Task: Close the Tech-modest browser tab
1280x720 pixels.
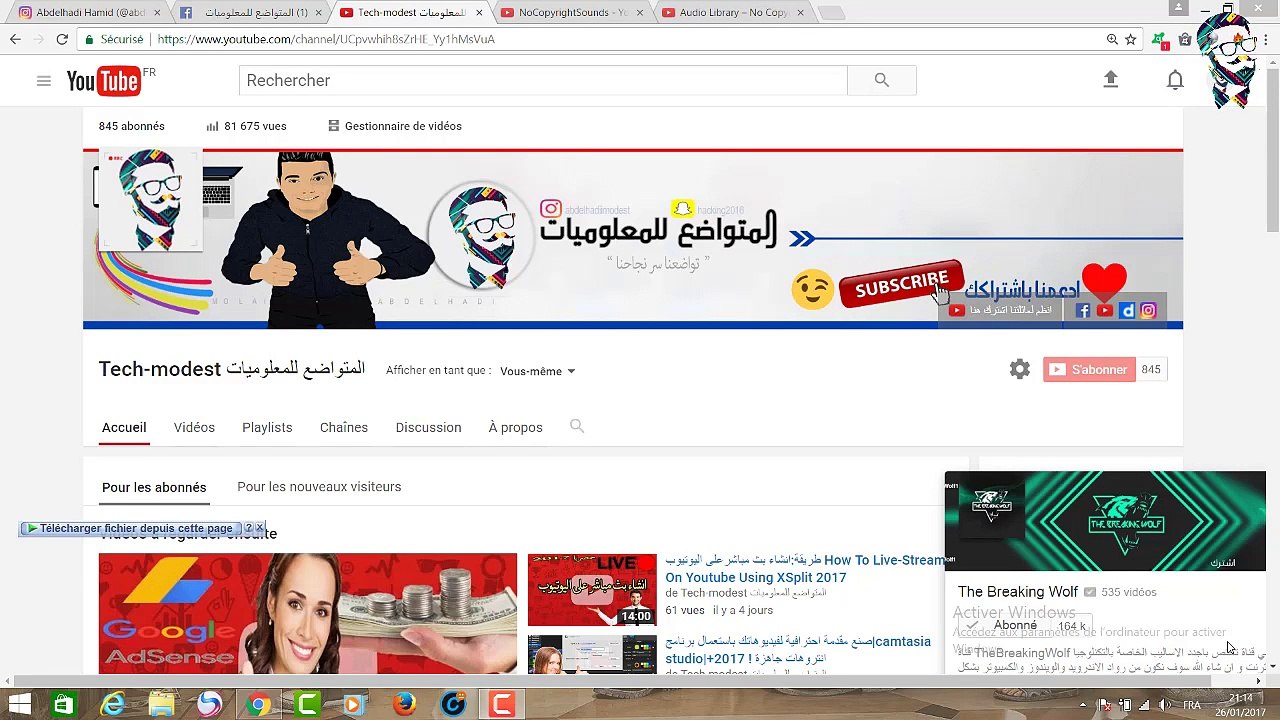Action: 479,13
